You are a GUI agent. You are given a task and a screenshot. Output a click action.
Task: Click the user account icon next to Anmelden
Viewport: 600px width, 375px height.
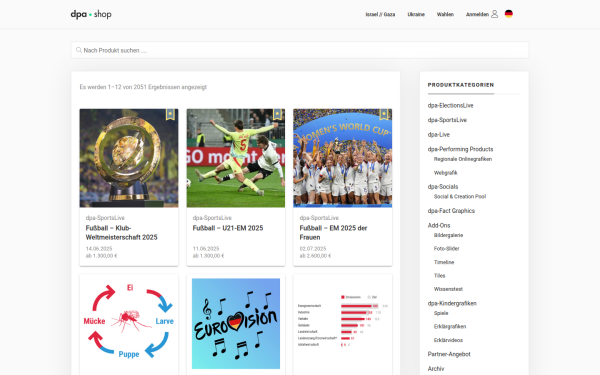coord(494,14)
